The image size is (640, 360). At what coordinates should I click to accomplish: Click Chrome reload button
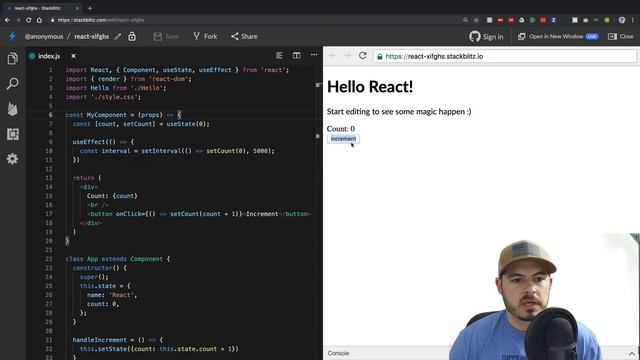point(28,20)
